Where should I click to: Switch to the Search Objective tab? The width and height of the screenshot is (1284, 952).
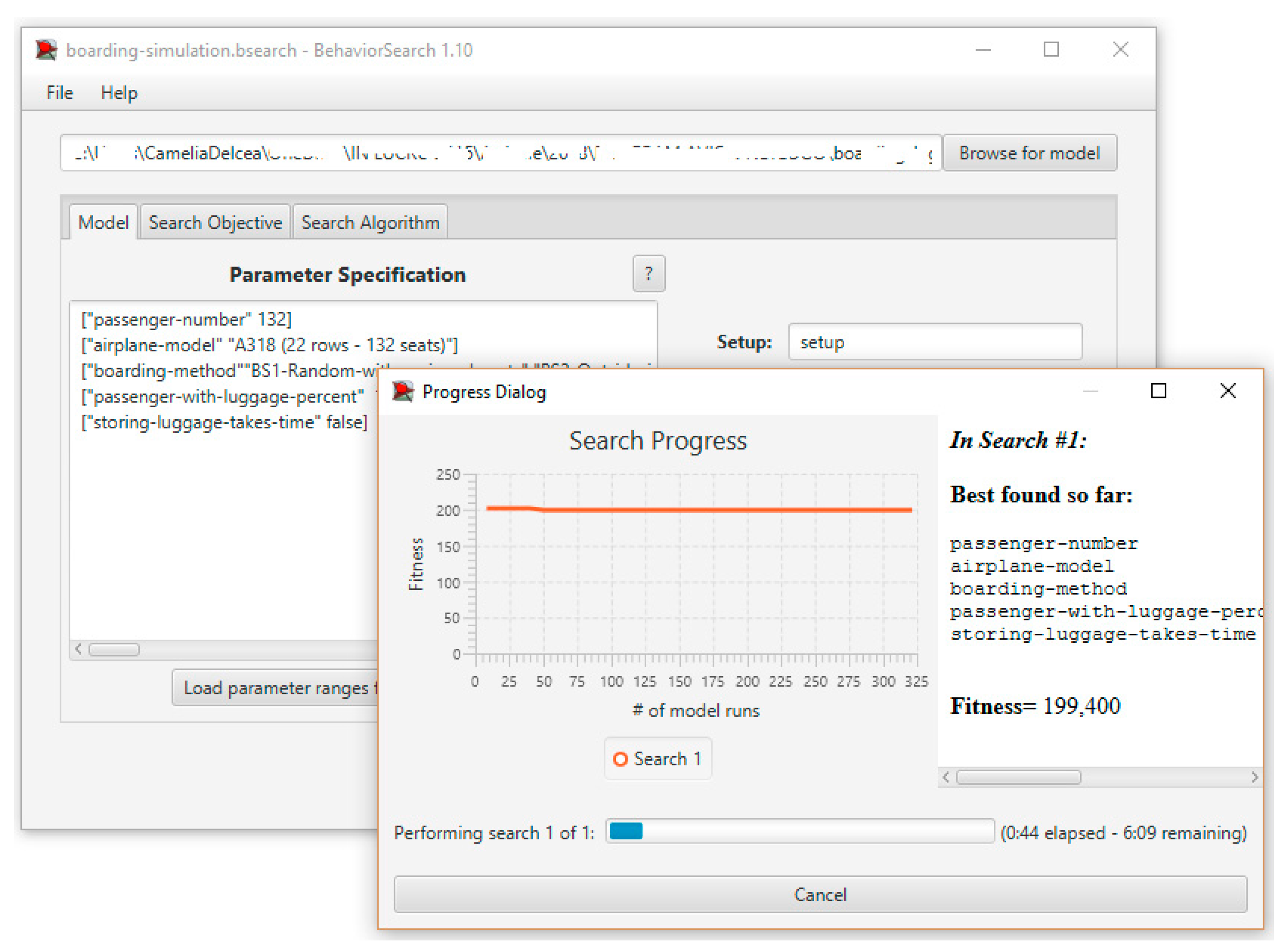(215, 223)
